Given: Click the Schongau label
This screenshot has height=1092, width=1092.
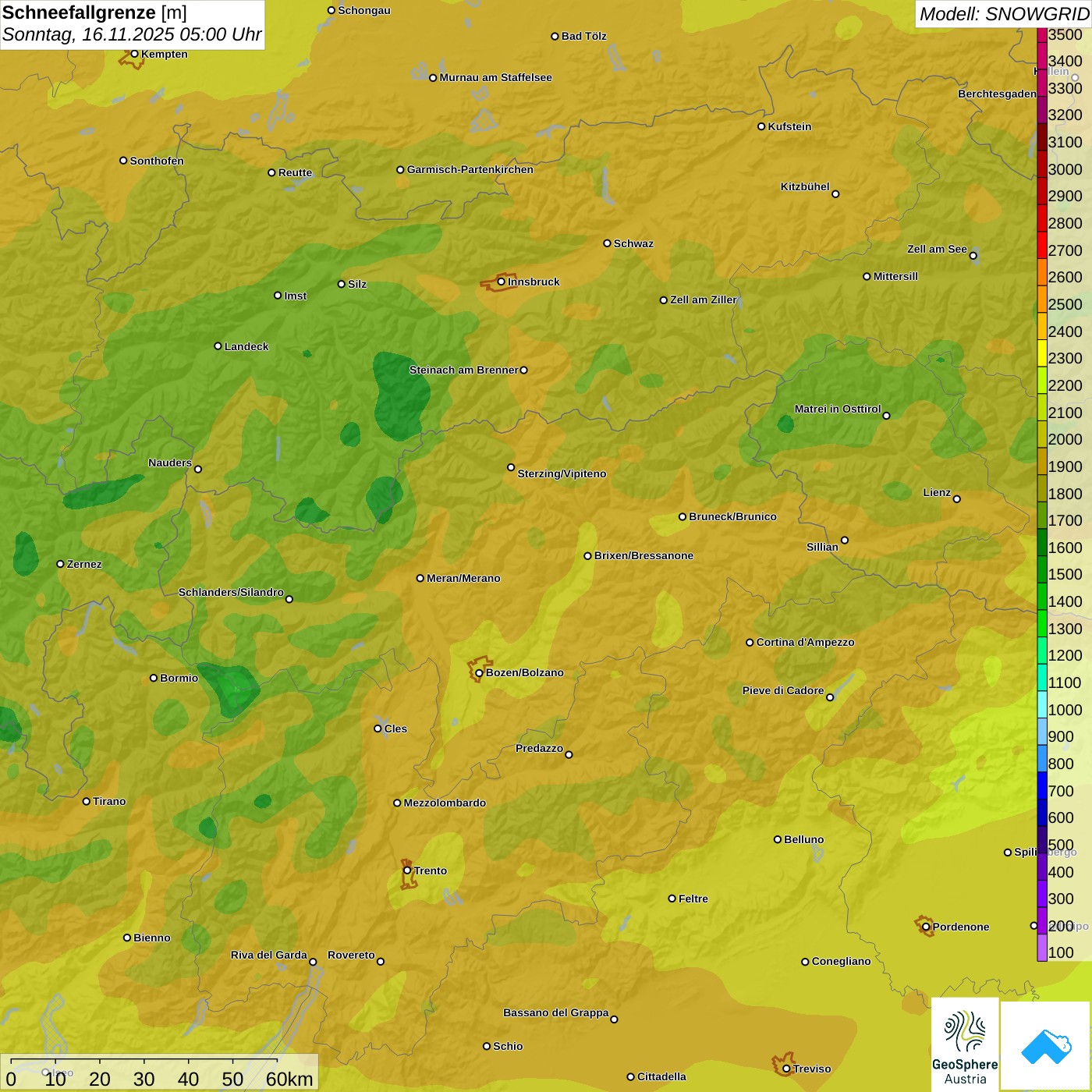Looking at the screenshot, I should 364,10.
